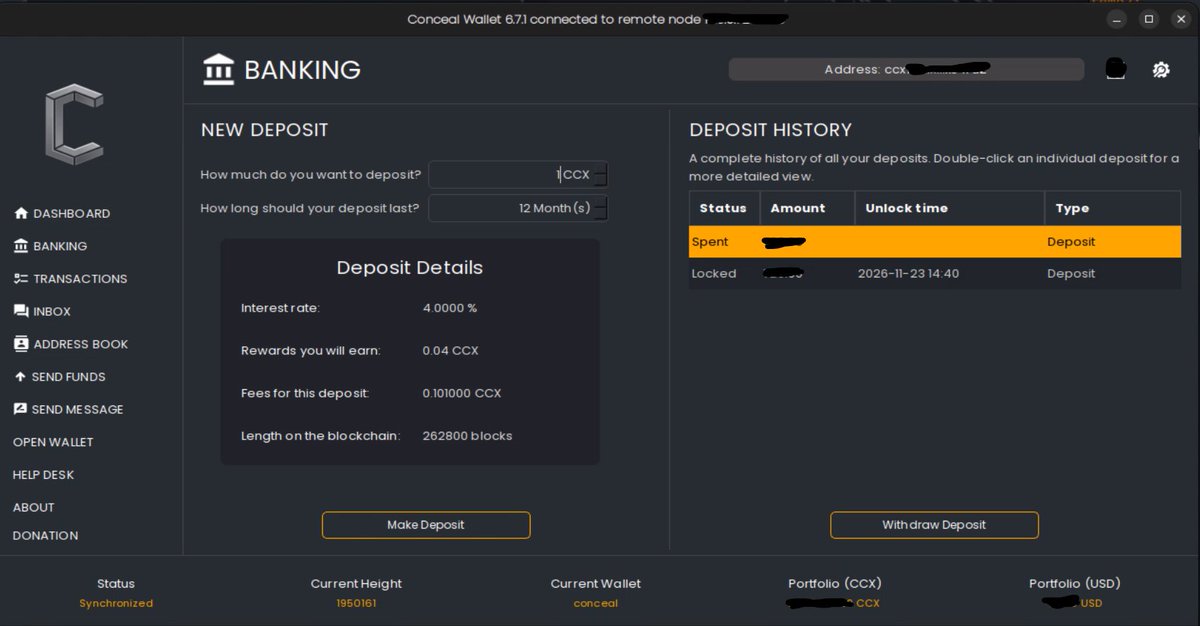Screen dimensions: 1200x626
Task: Select Banking in the left sidebar
Action: pyautogui.click(x=50, y=246)
